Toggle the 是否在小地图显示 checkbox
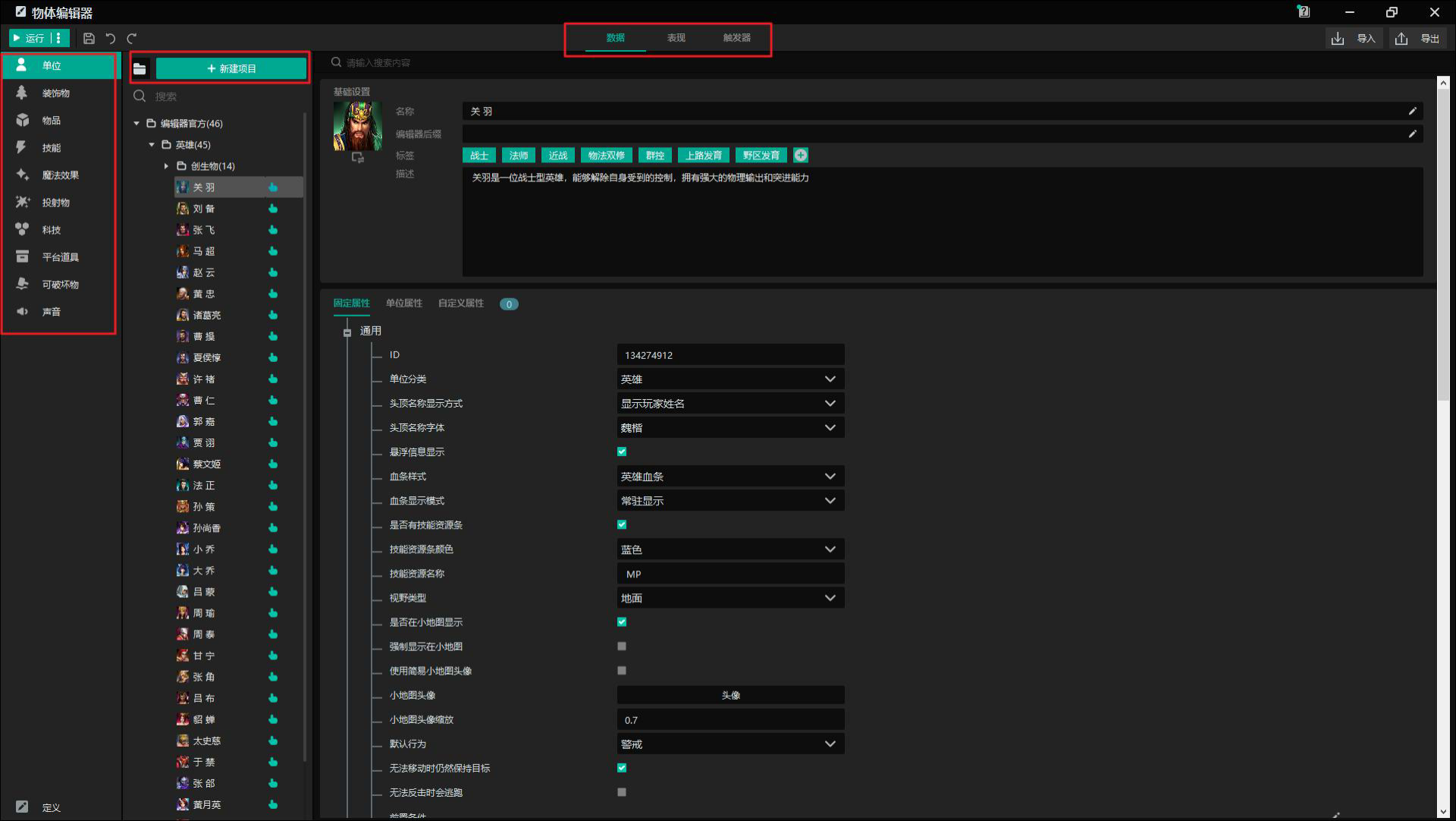This screenshot has width=1456, height=821. tap(622, 622)
